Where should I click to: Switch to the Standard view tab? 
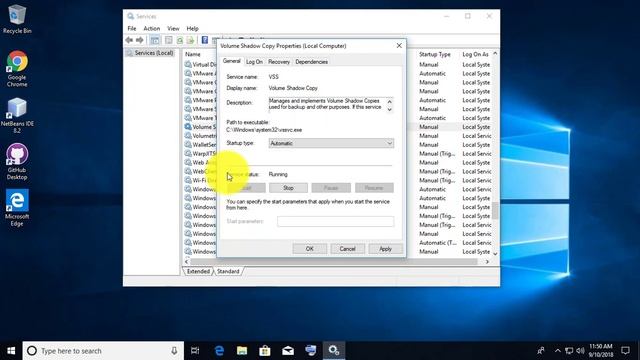228,271
